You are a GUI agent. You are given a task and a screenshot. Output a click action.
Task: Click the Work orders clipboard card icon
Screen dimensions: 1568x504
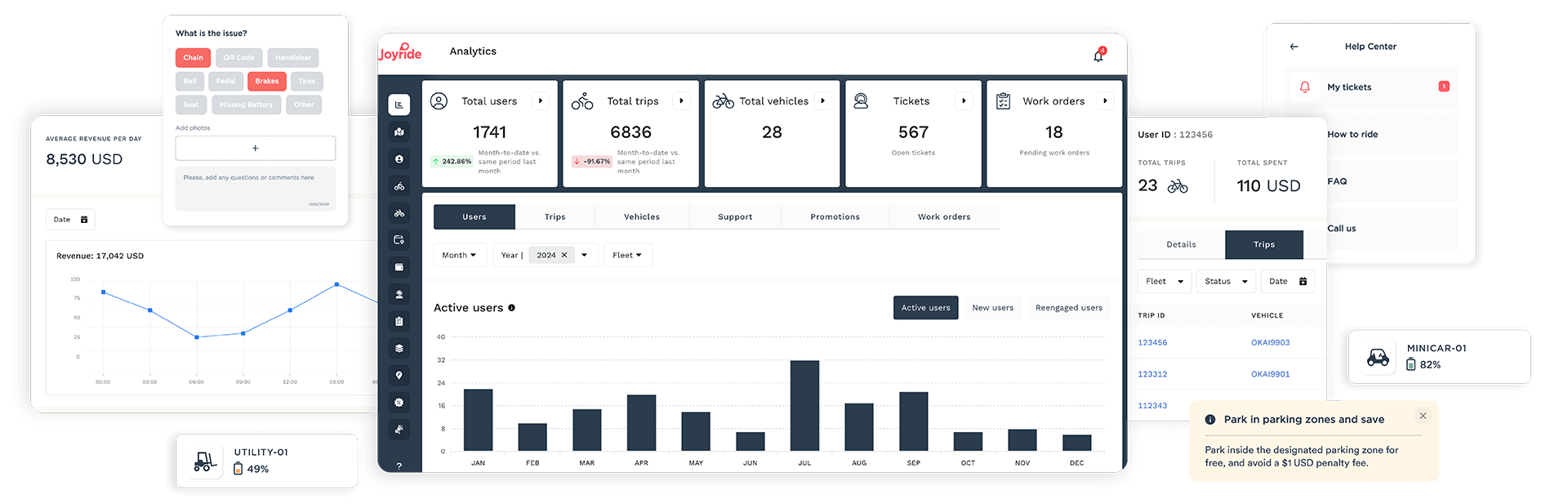point(1004,101)
